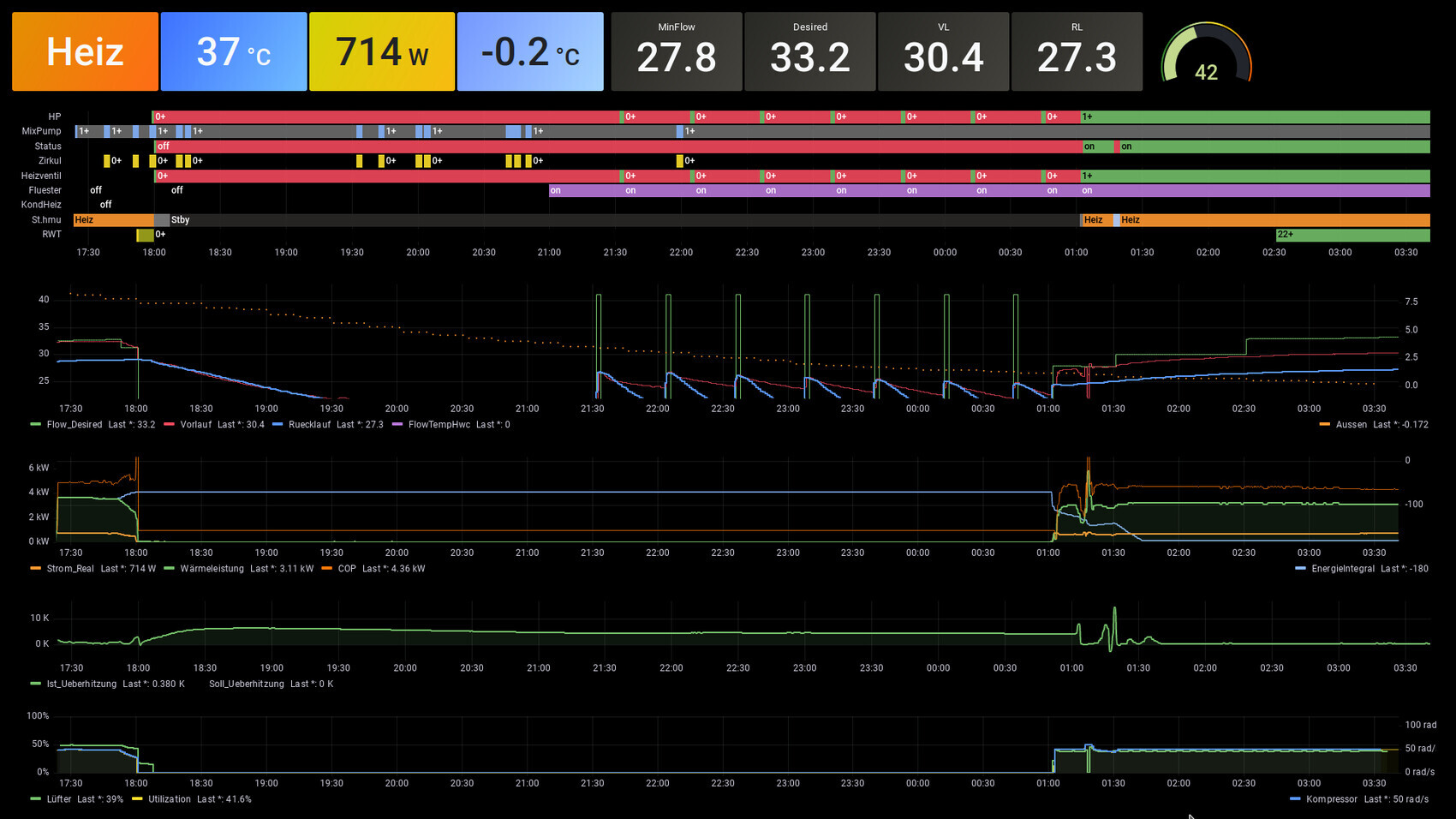Click the Stby segment in St.hmu row

[180, 220]
